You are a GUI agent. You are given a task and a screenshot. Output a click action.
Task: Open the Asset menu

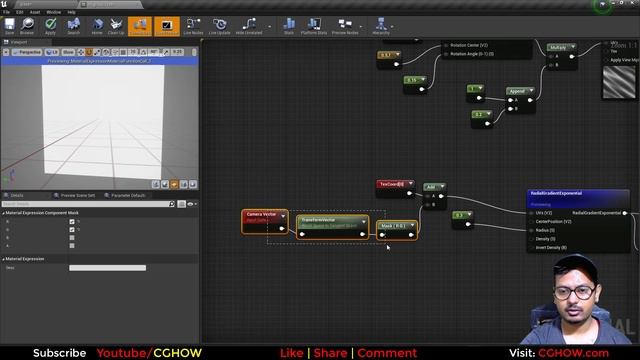35,12
